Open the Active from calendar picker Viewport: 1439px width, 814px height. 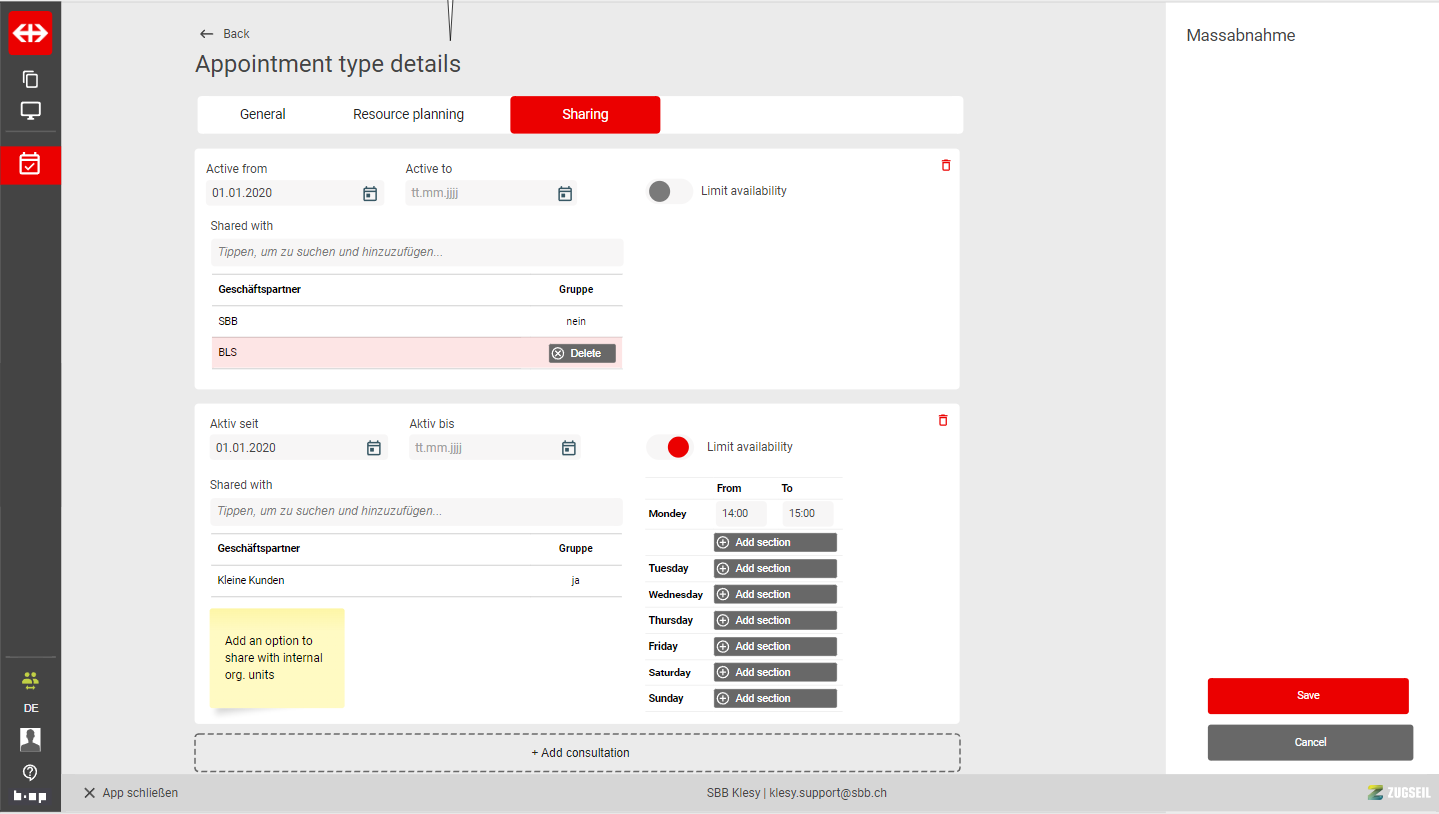(x=370, y=194)
